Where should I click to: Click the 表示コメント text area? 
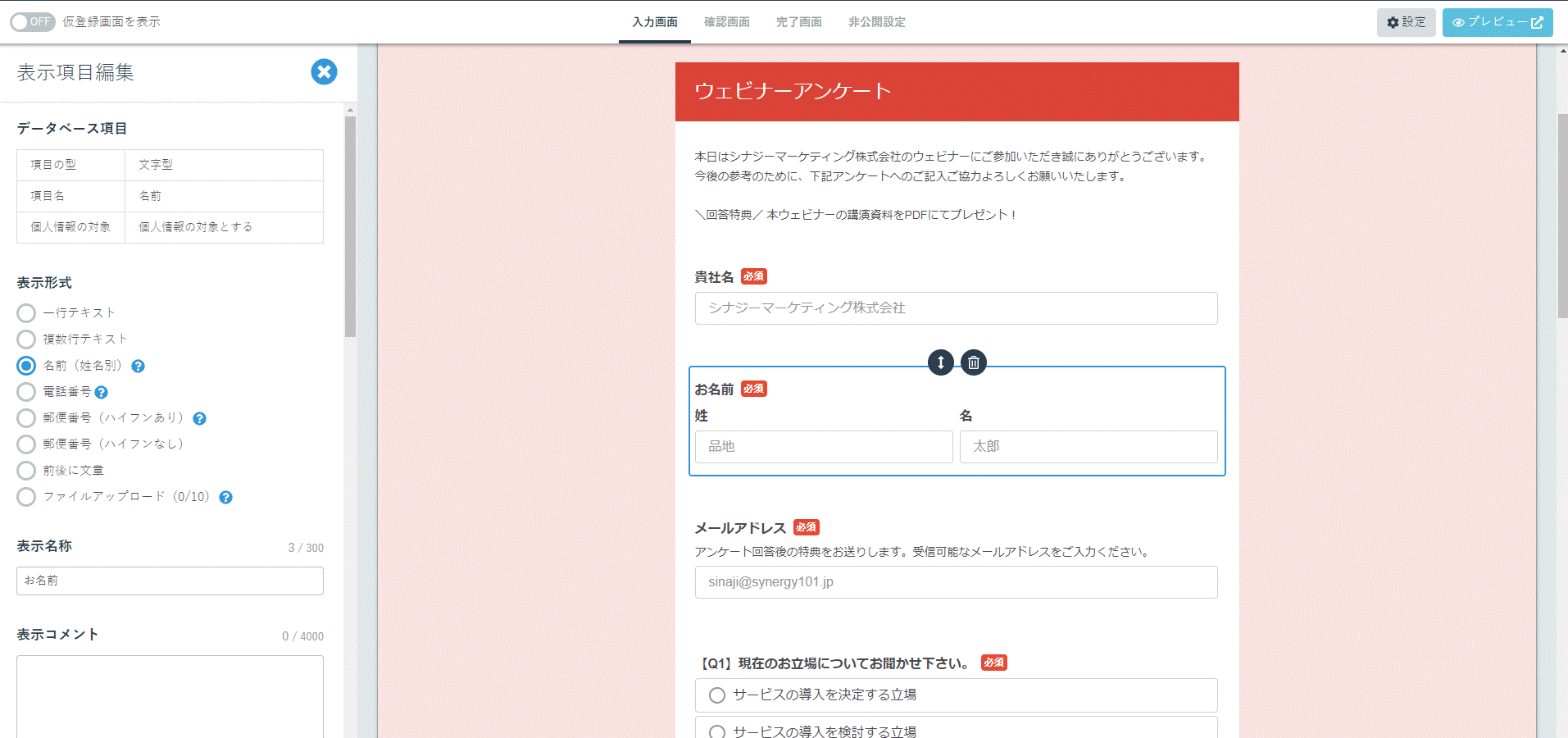(x=170, y=695)
